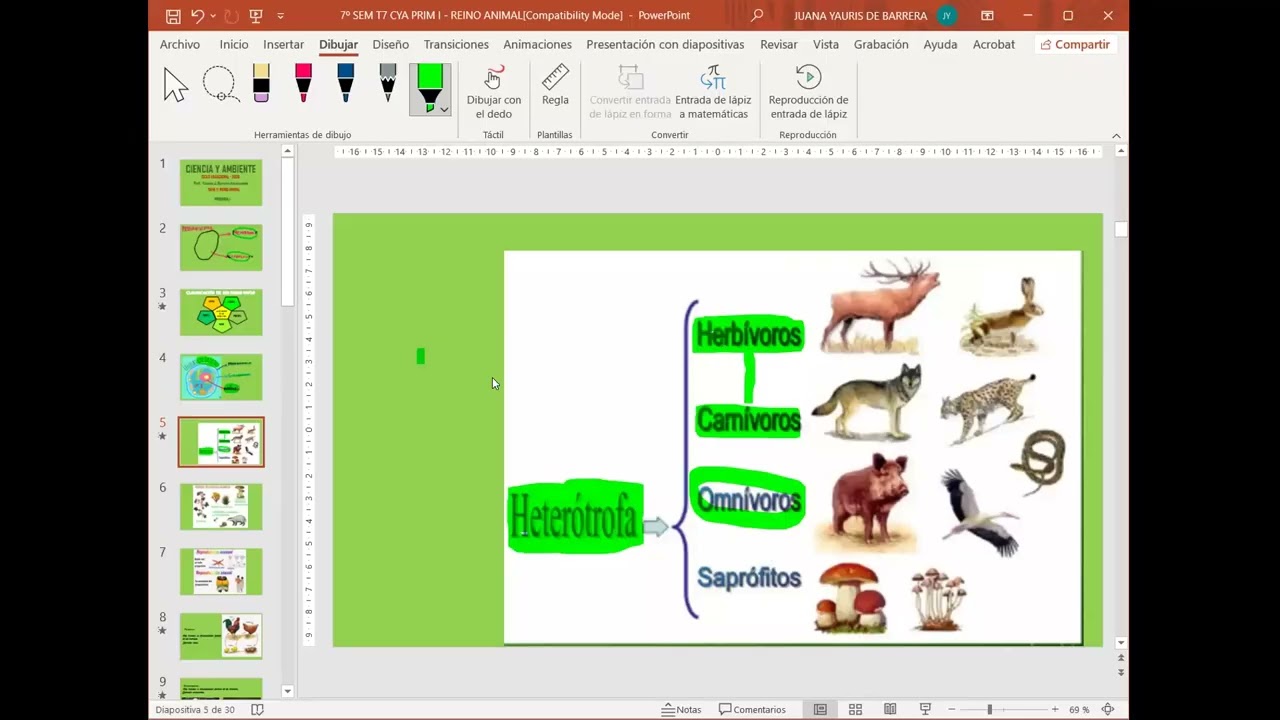The image size is (1280, 720).
Task: Switch to the Animaciones tab
Action: tap(538, 44)
